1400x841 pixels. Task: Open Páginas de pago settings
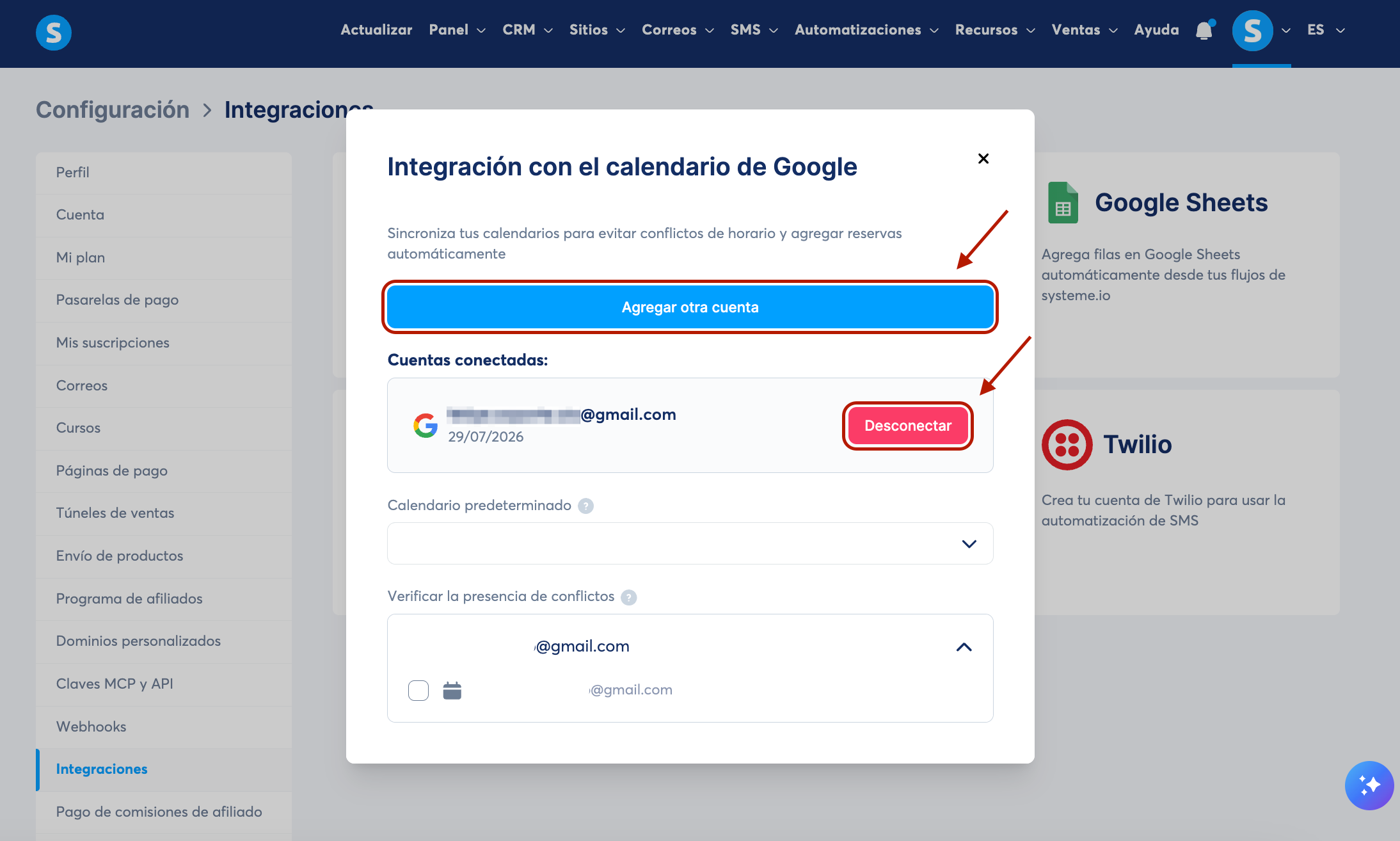(x=164, y=471)
